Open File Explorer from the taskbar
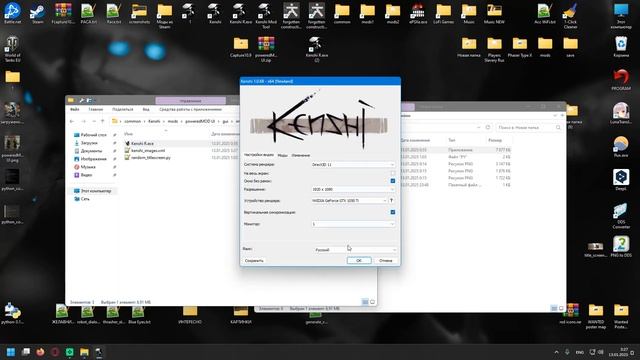 [84, 351]
